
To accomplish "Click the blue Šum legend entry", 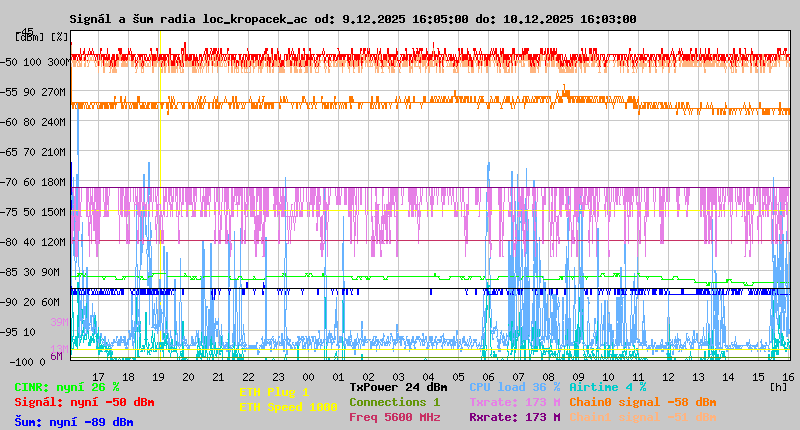I will click(73, 422).
